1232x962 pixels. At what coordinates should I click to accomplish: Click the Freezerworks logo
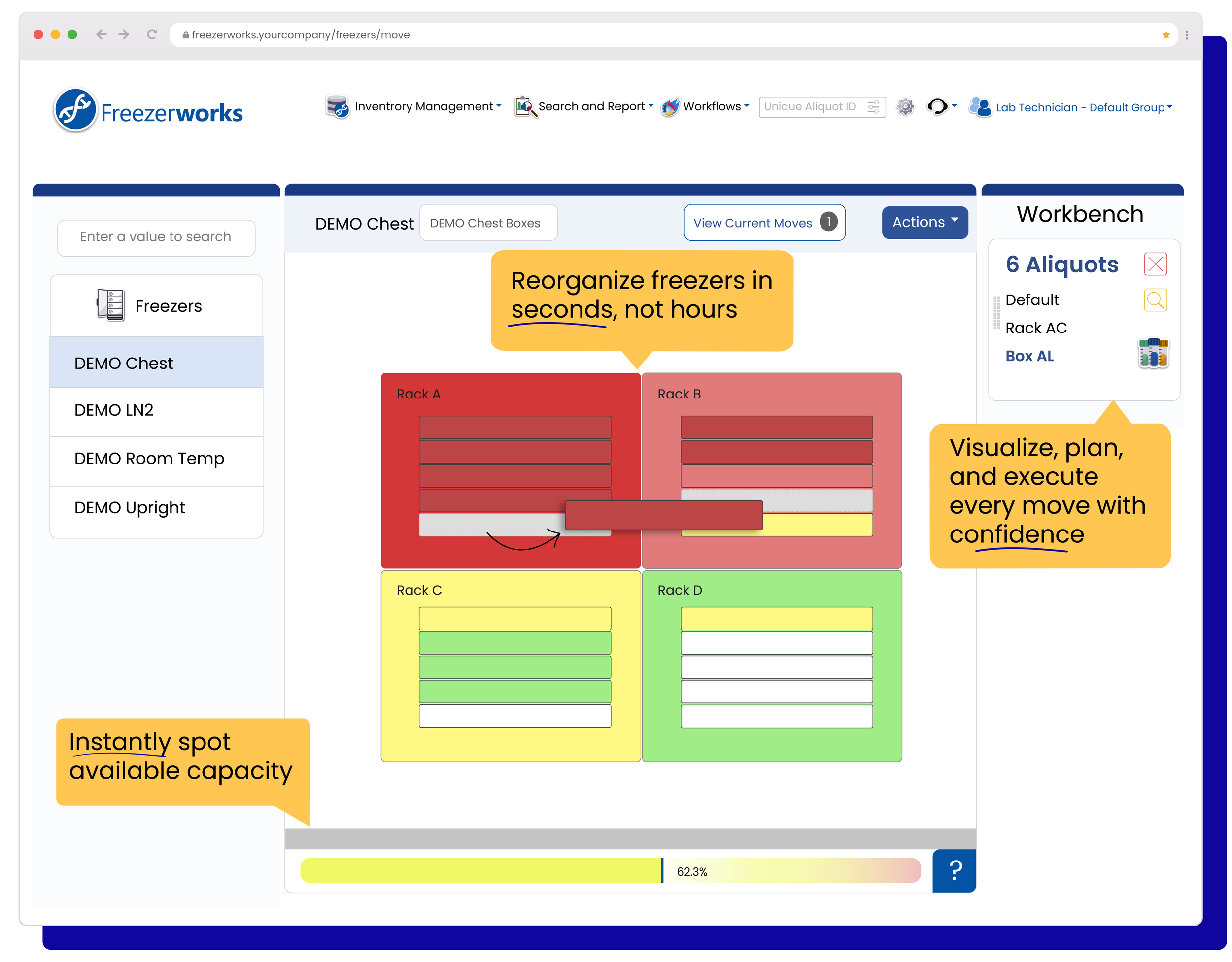point(148,110)
